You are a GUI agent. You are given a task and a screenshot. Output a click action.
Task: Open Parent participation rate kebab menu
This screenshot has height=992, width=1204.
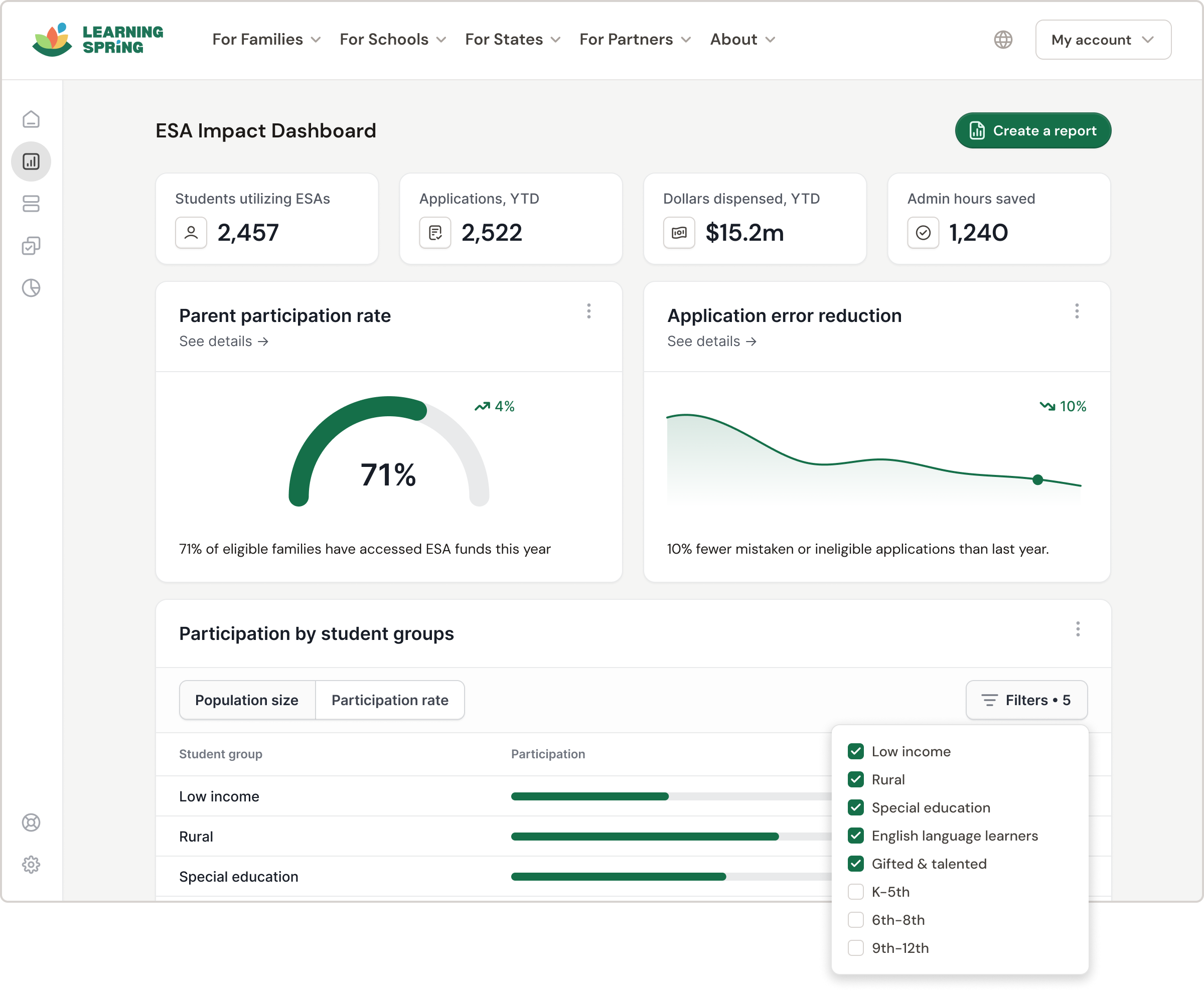pyautogui.click(x=589, y=311)
